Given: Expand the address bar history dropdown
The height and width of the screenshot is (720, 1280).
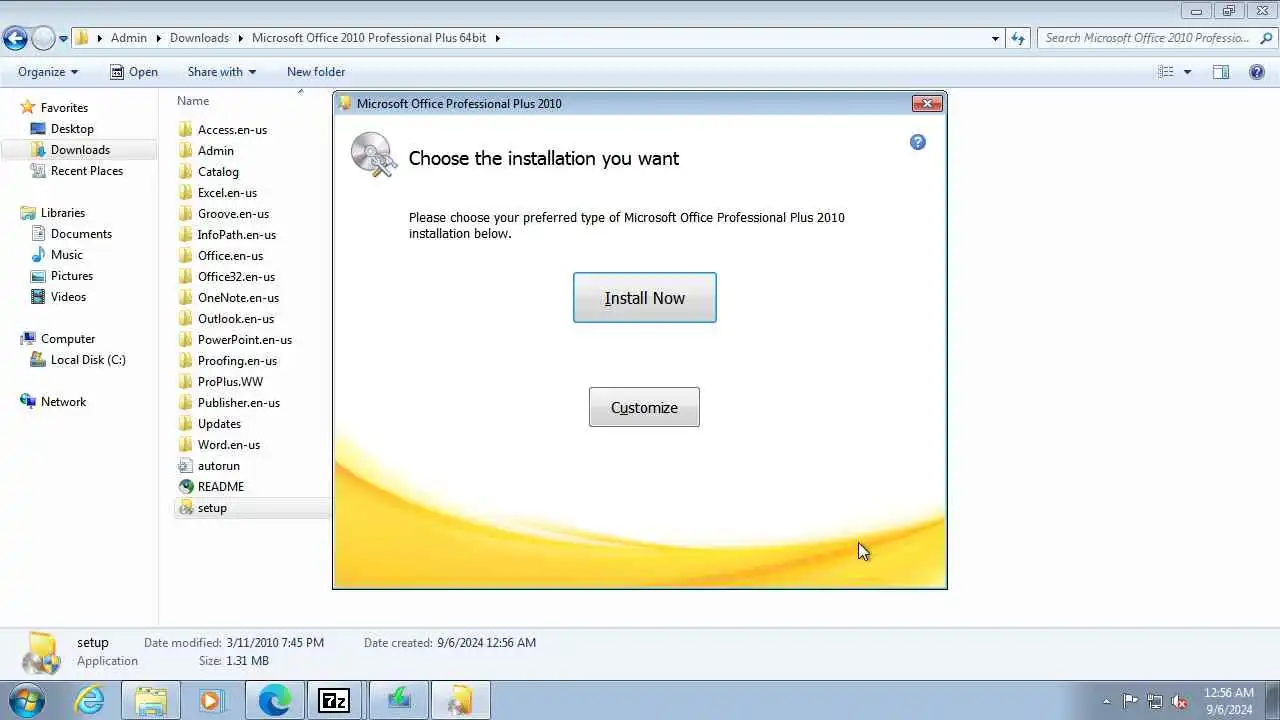Looking at the screenshot, I should pos(995,38).
